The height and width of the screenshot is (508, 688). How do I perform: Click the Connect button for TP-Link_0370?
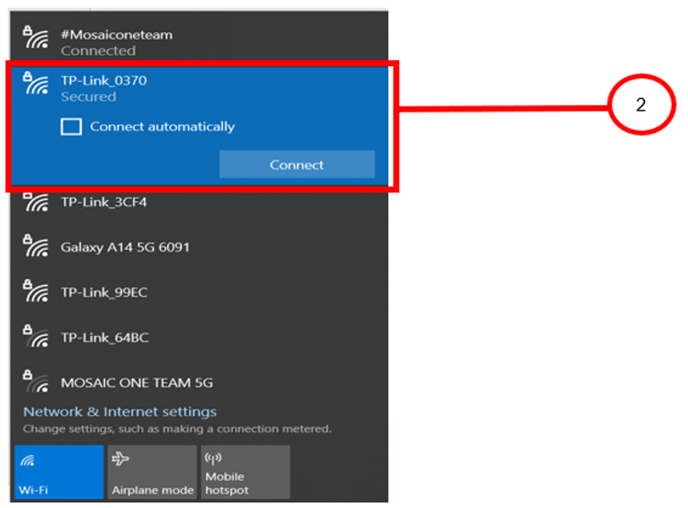click(297, 165)
